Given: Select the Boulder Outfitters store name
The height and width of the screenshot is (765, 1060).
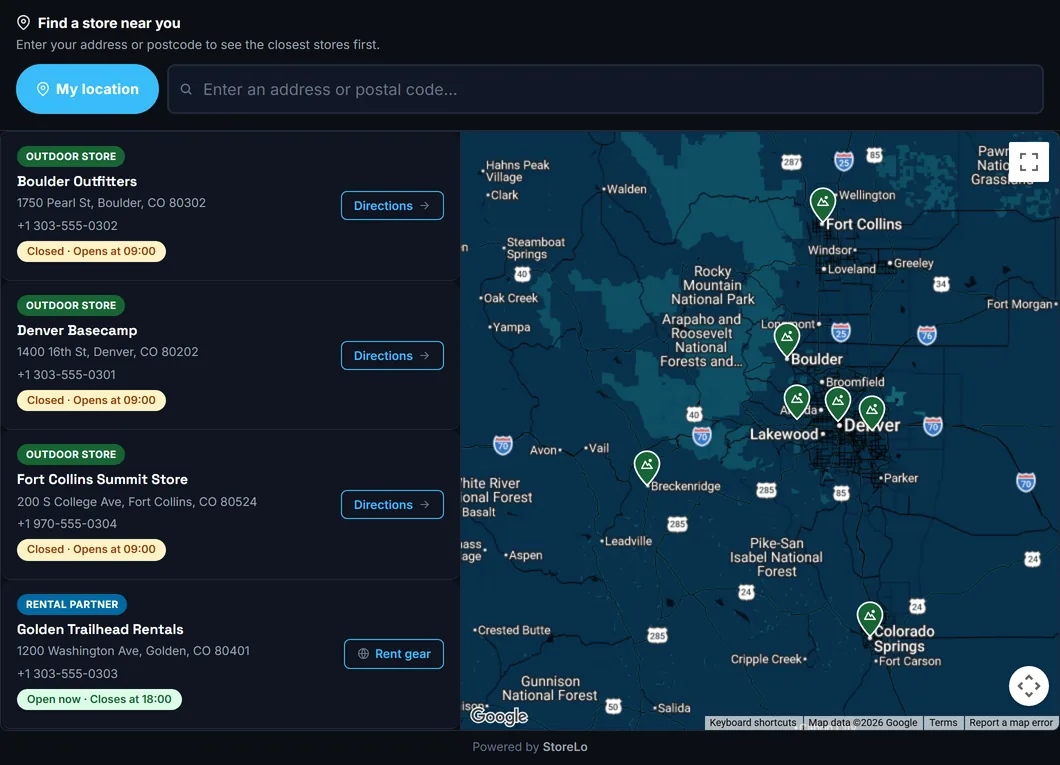Looking at the screenshot, I should tap(77, 181).
